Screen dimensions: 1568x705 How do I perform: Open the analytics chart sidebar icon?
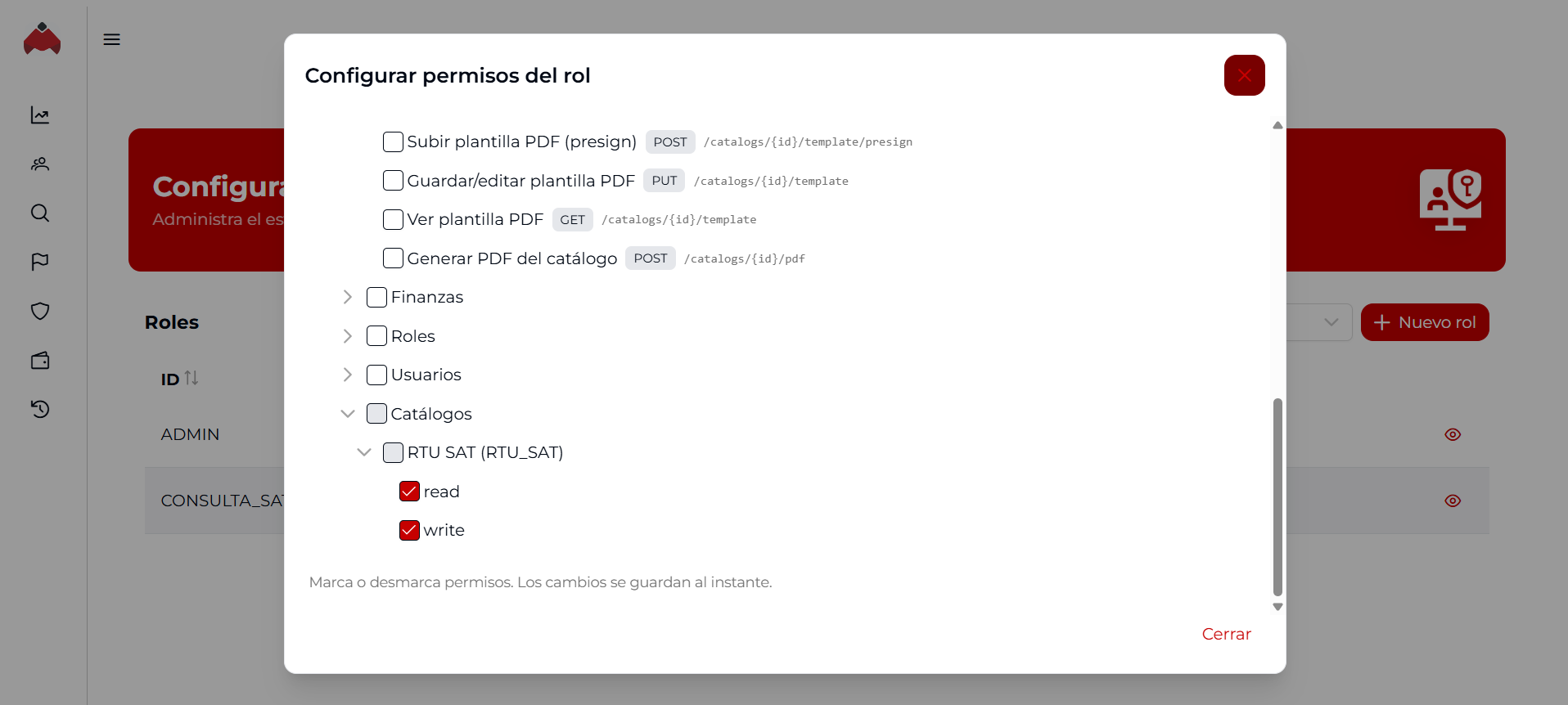pyautogui.click(x=39, y=115)
